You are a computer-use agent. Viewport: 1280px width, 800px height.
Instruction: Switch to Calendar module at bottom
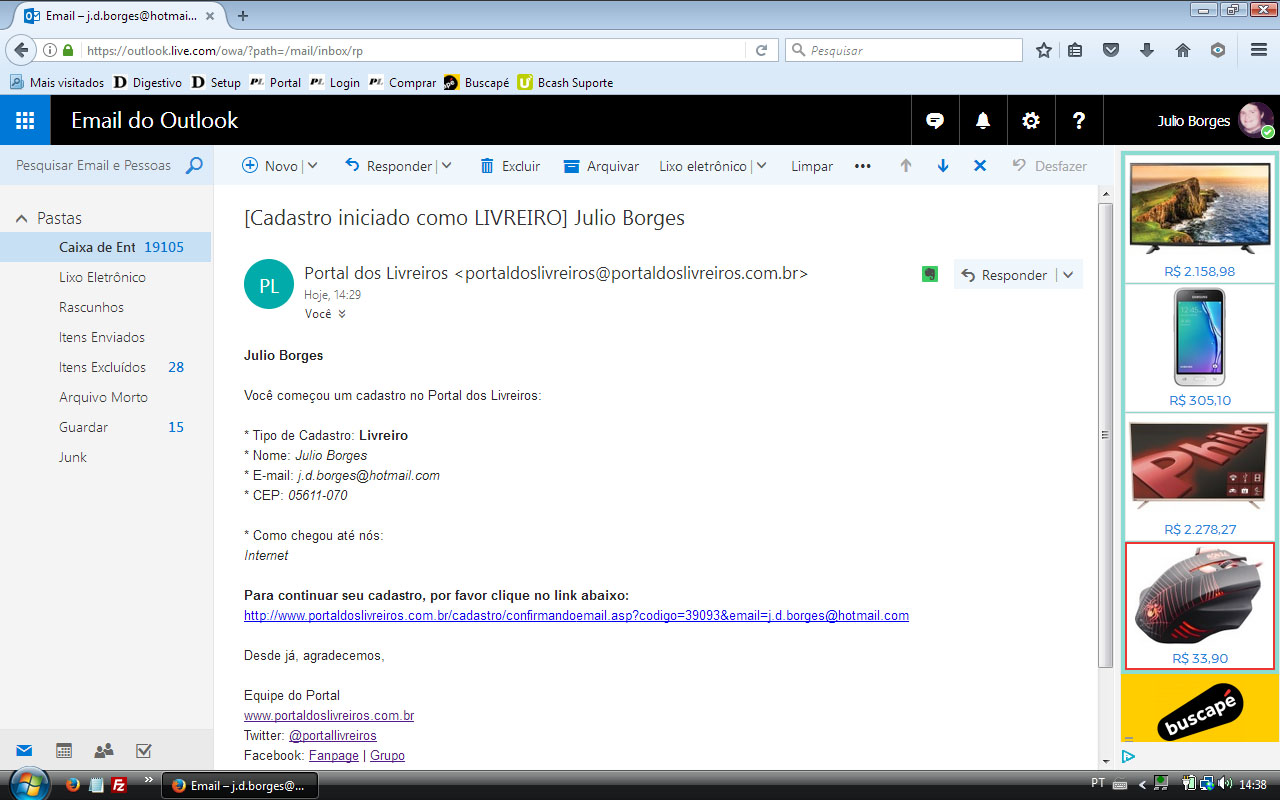(64, 751)
